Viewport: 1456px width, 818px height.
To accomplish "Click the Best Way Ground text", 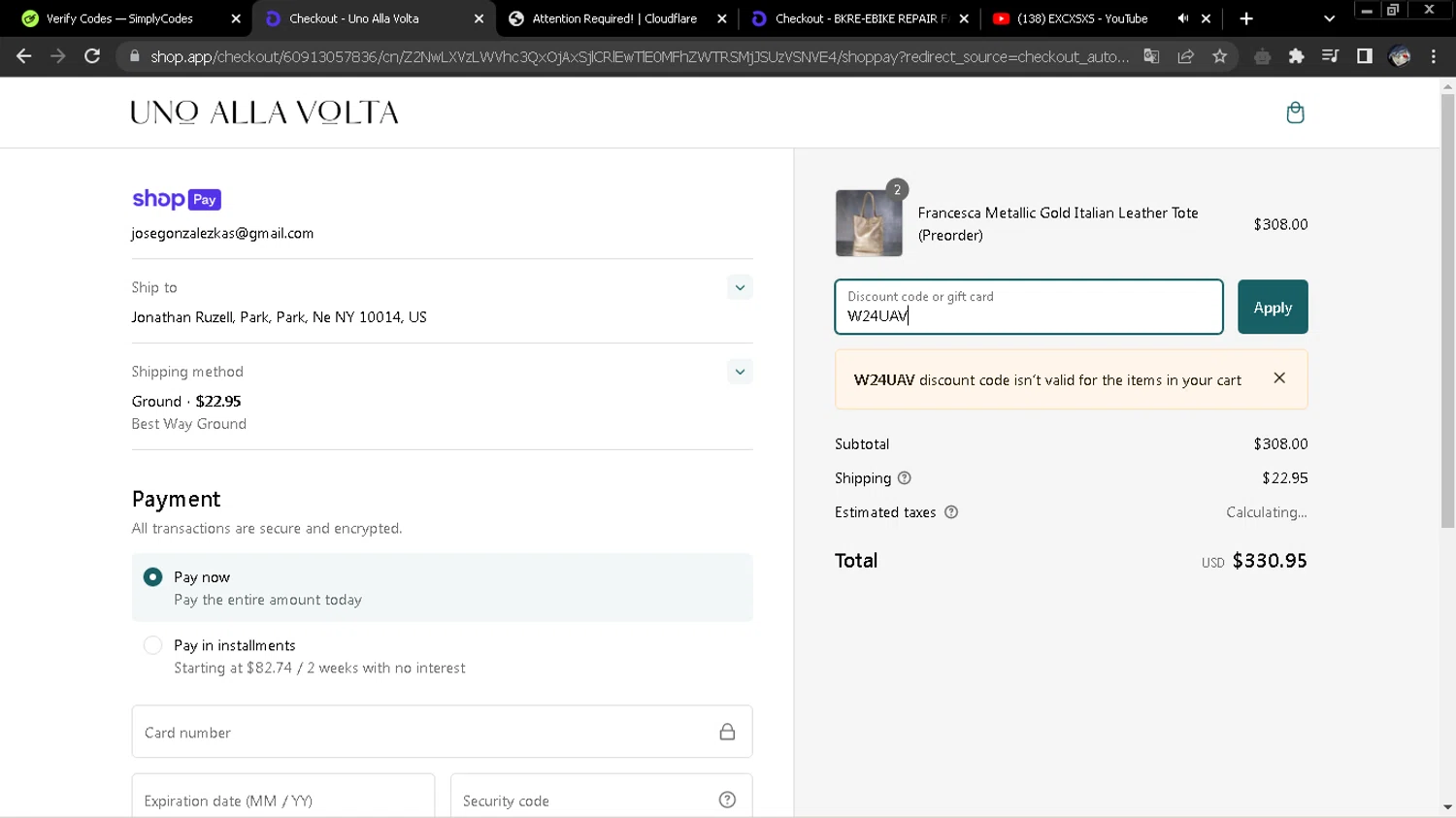I will tap(189, 423).
